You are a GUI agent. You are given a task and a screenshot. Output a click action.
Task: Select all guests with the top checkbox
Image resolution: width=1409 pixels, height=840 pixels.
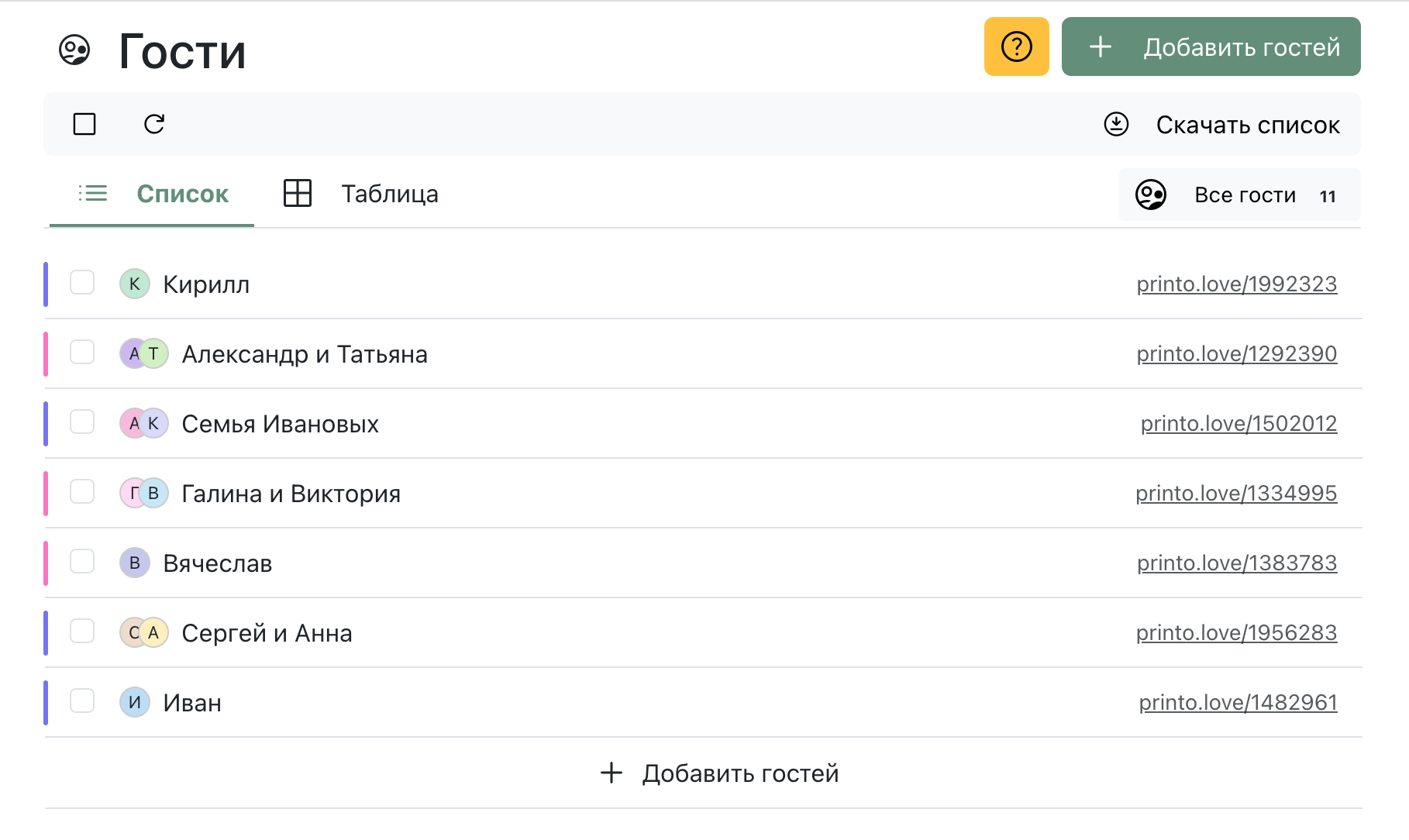pyautogui.click(x=84, y=124)
